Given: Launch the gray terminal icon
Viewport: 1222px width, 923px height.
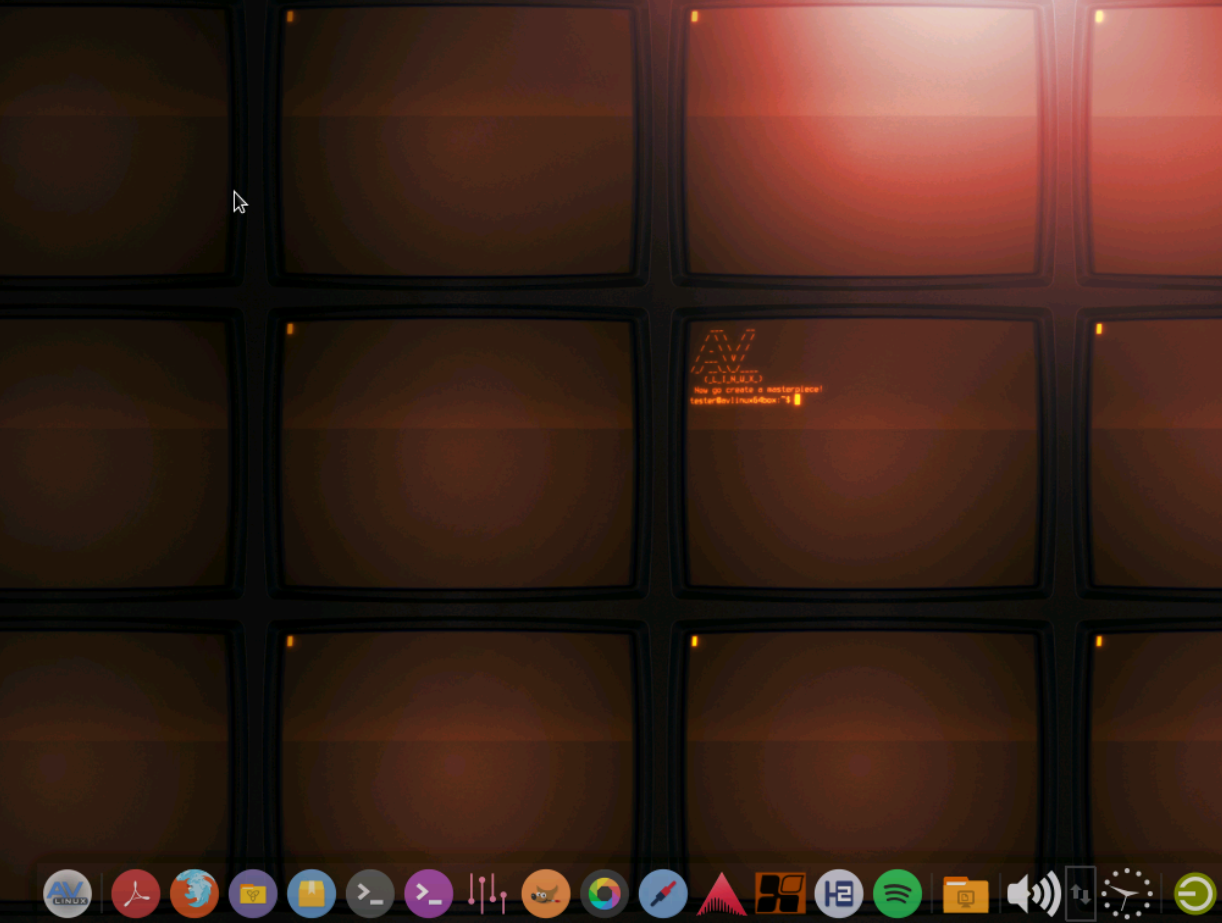Looking at the screenshot, I should (x=370, y=893).
